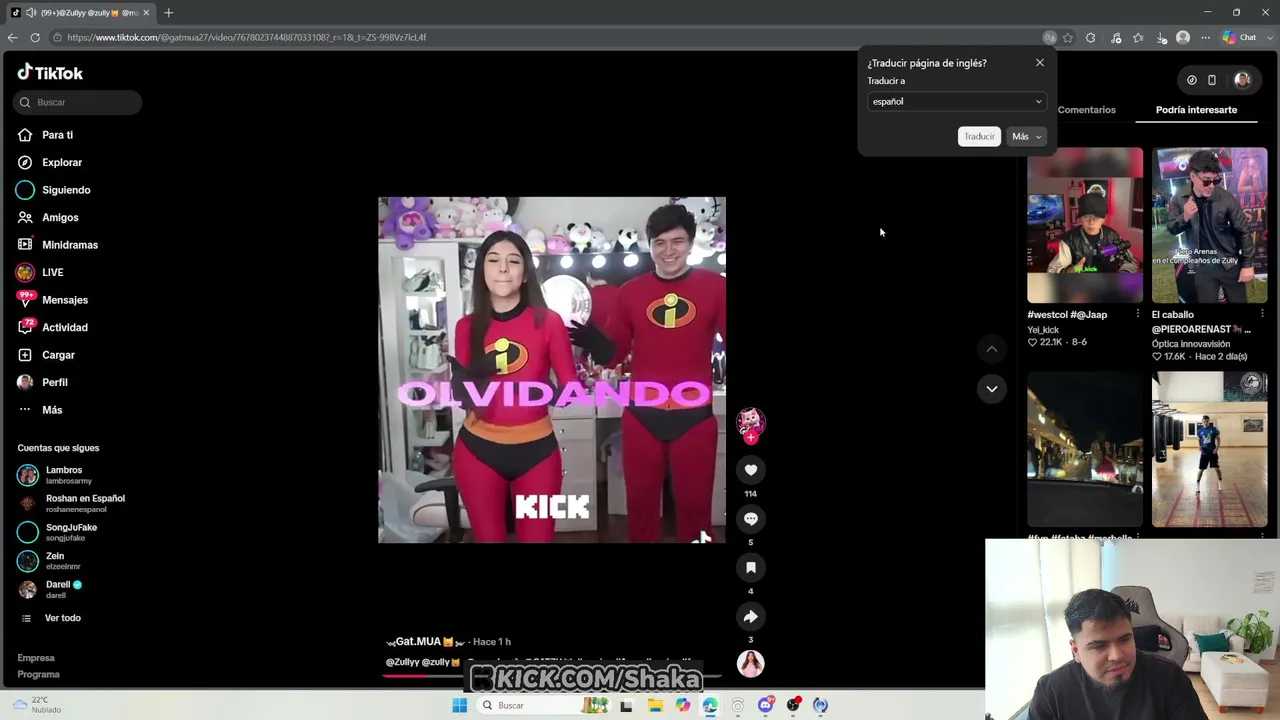Open the El caballo suggested video thumbnail
Image resolution: width=1280 pixels, height=720 pixels.
[1209, 225]
